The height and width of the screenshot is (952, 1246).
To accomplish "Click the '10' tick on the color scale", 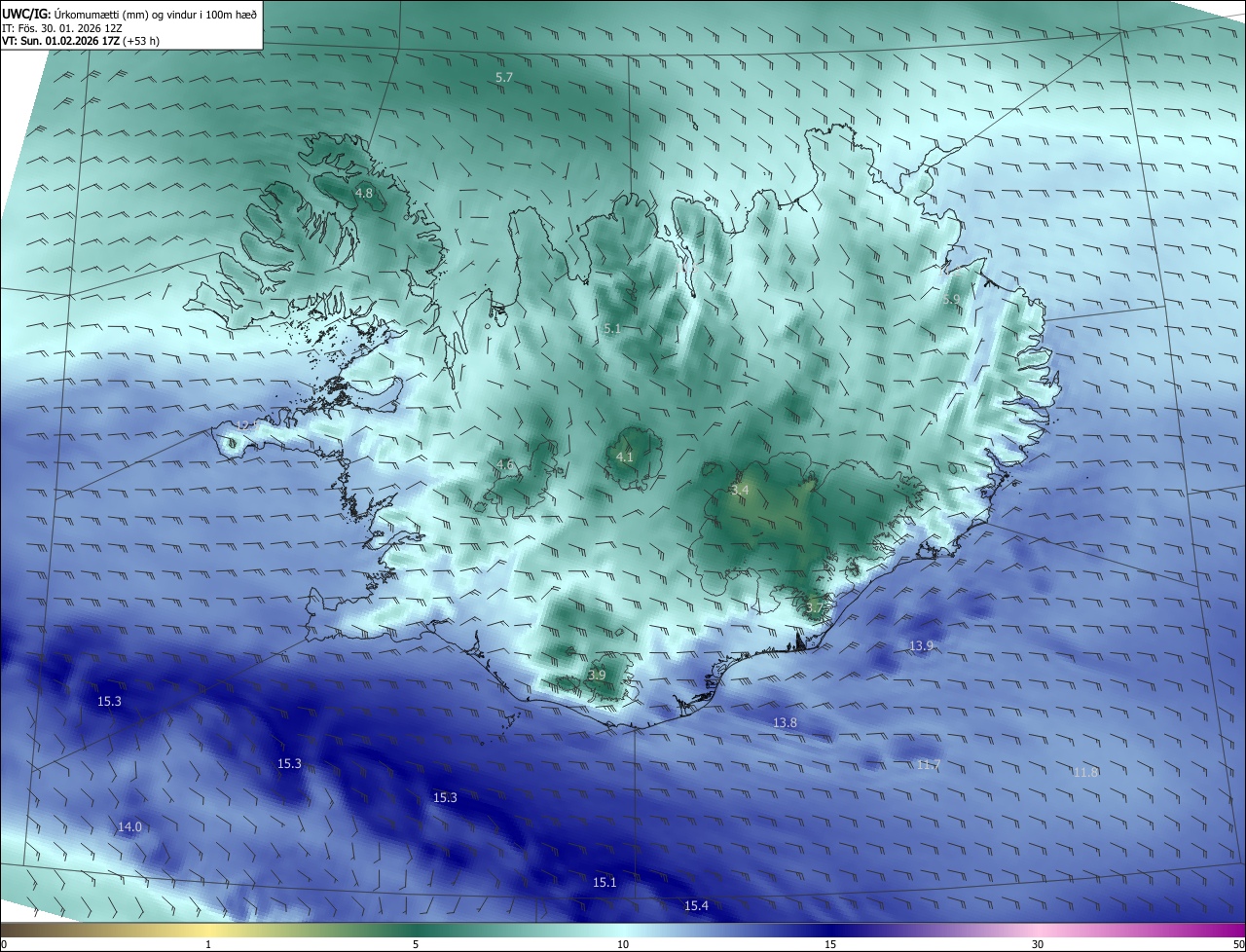I will point(623,945).
